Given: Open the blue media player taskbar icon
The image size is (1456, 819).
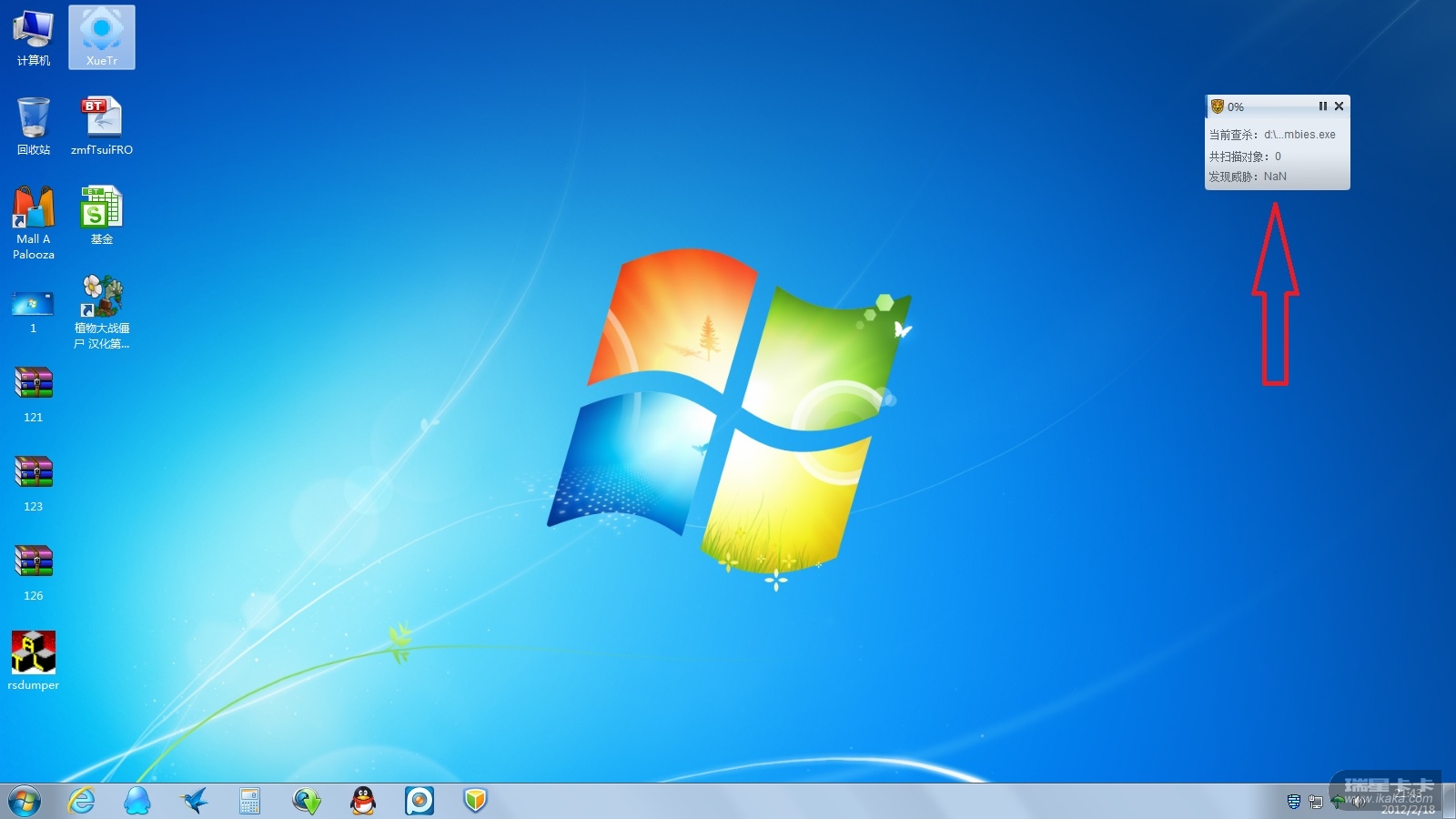Looking at the screenshot, I should 420,801.
